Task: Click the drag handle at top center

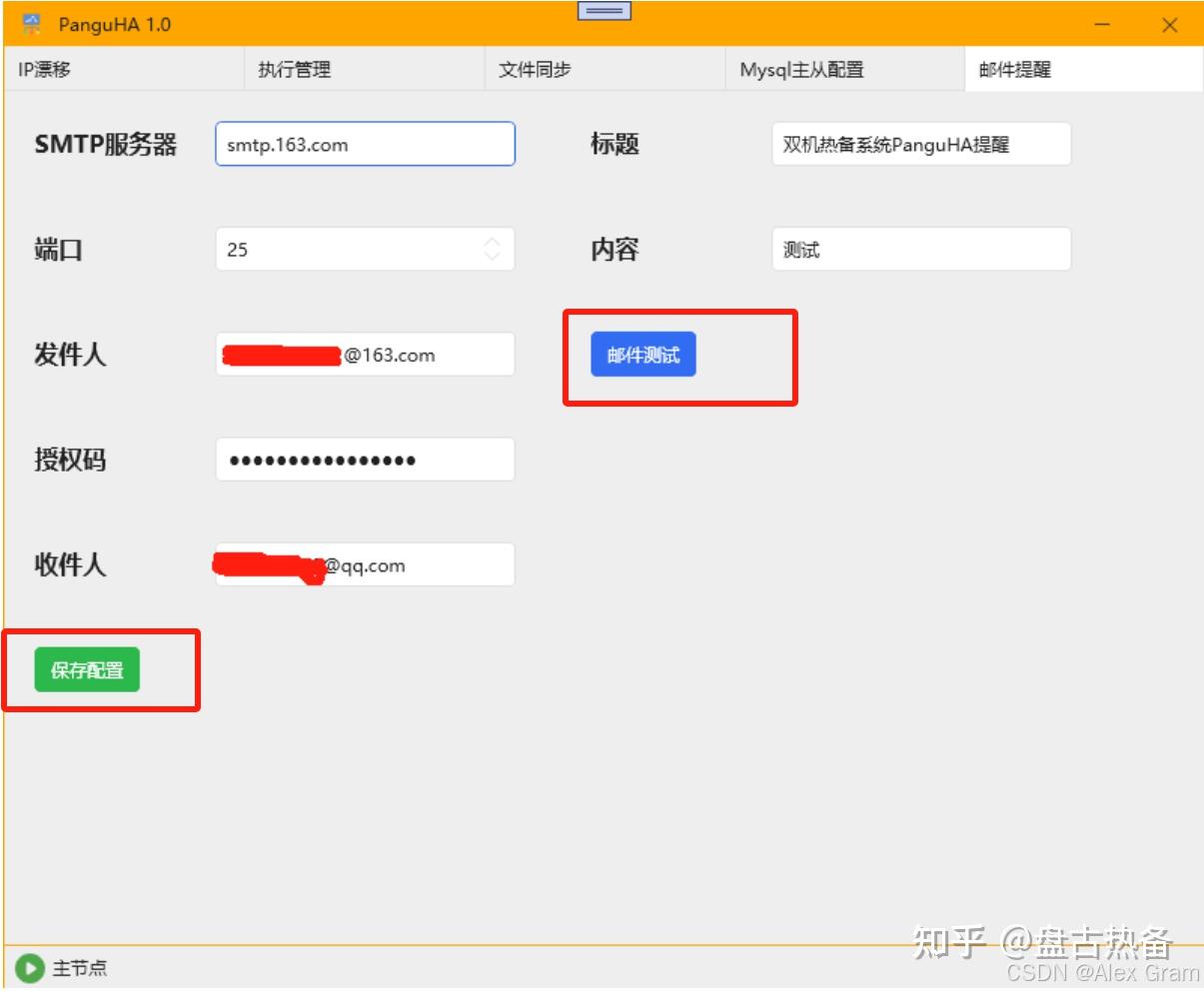Action: click(604, 12)
